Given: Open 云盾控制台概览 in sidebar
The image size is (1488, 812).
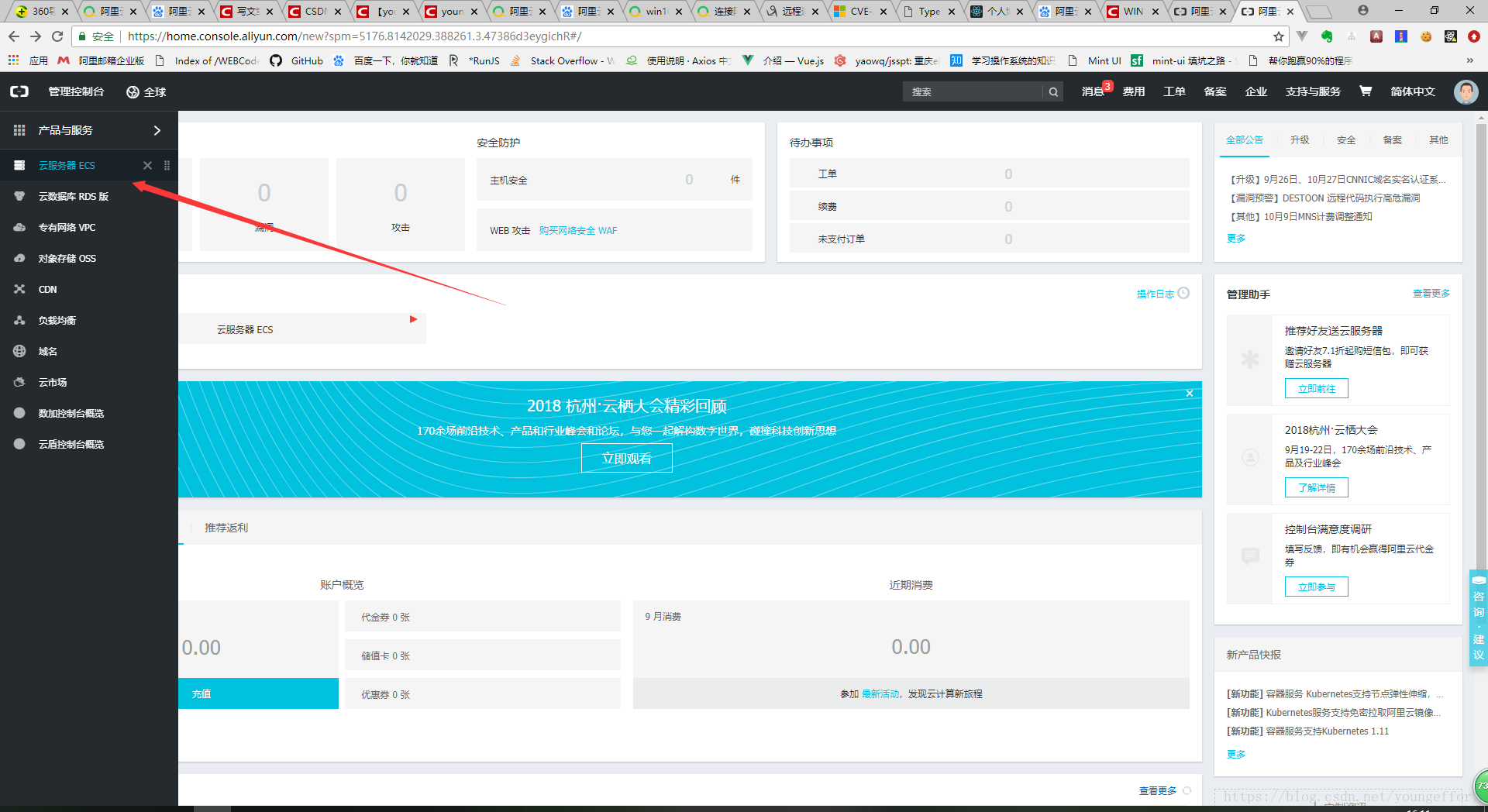Looking at the screenshot, I should point(71,444).
